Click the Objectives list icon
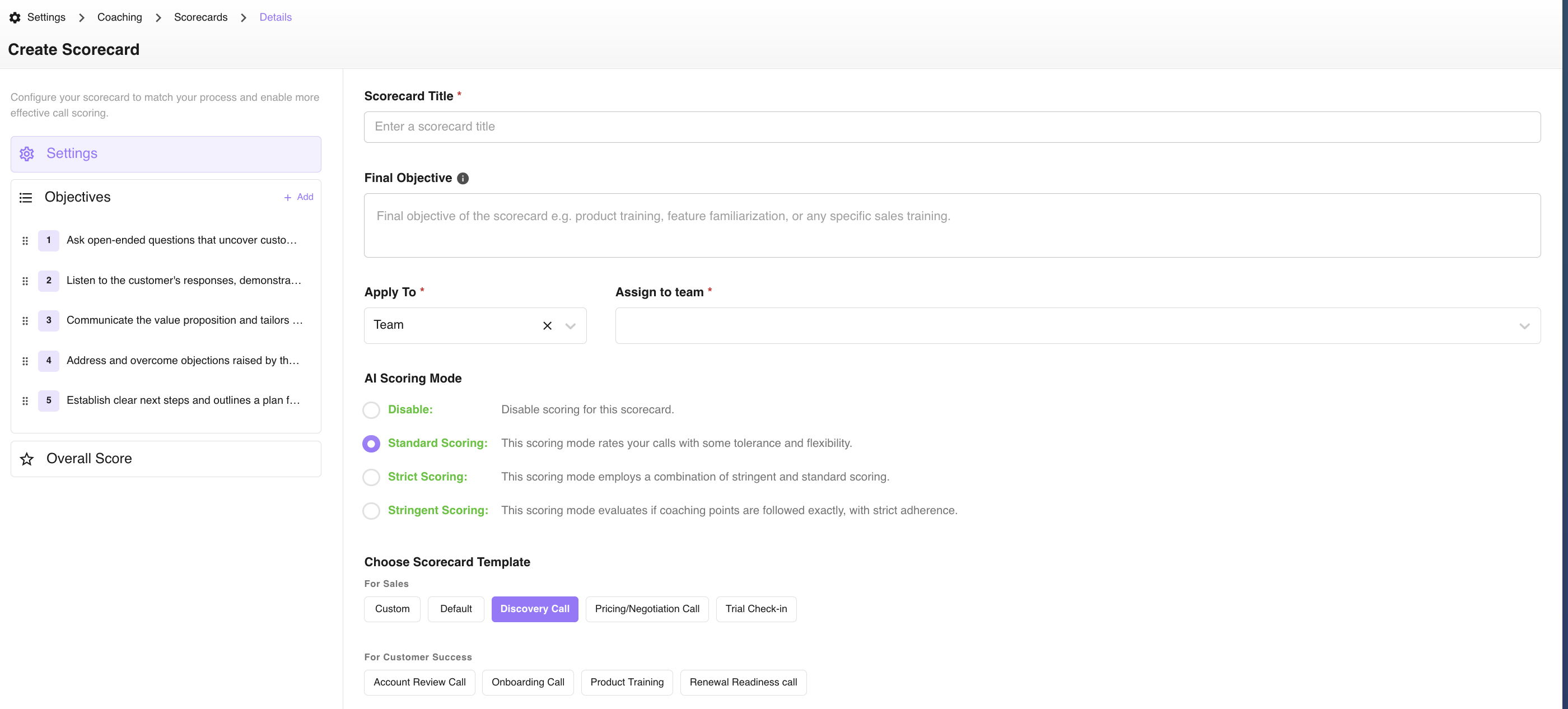1568x709 pixels. 26,198
